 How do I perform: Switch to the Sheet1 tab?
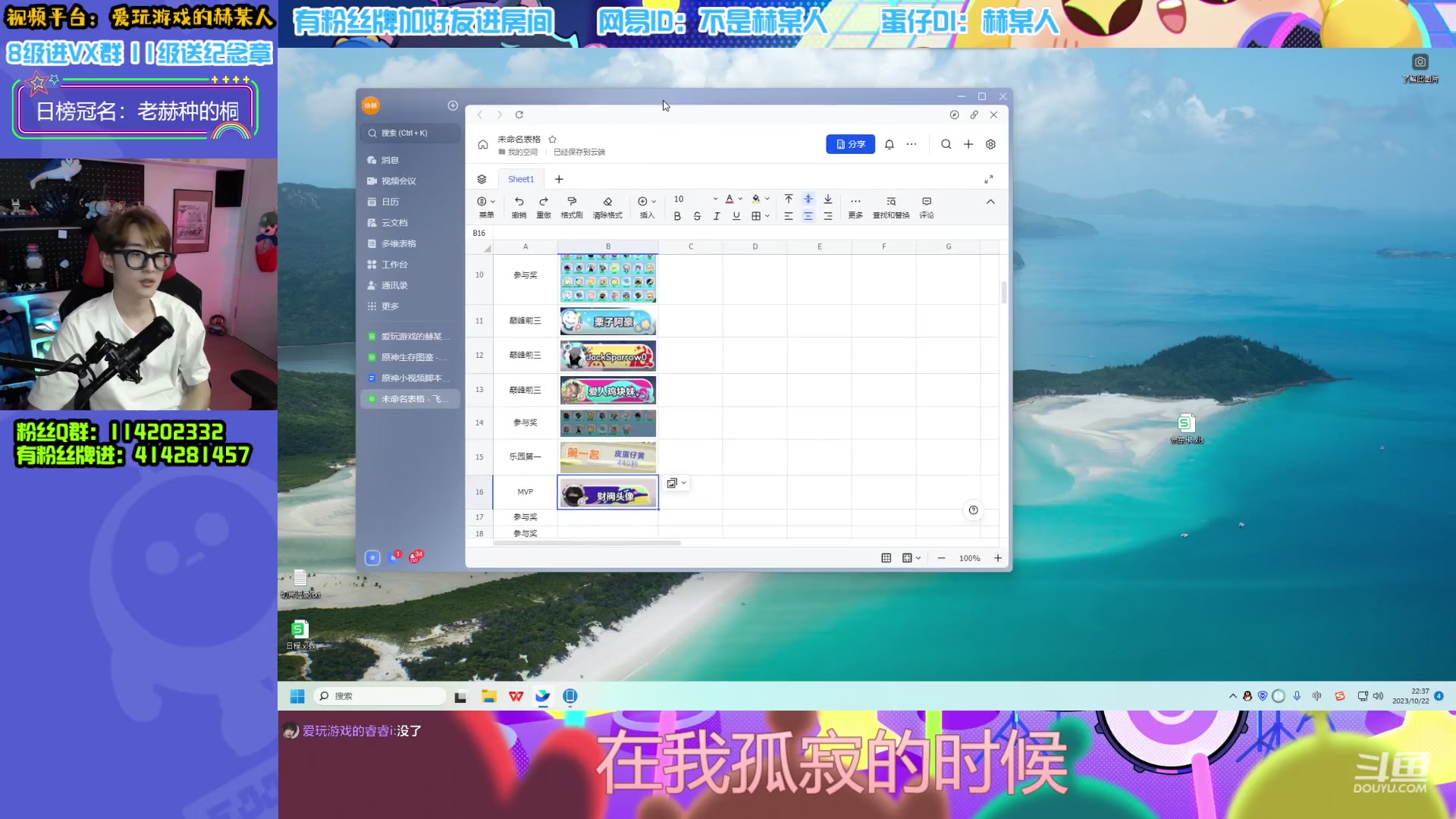520,178
